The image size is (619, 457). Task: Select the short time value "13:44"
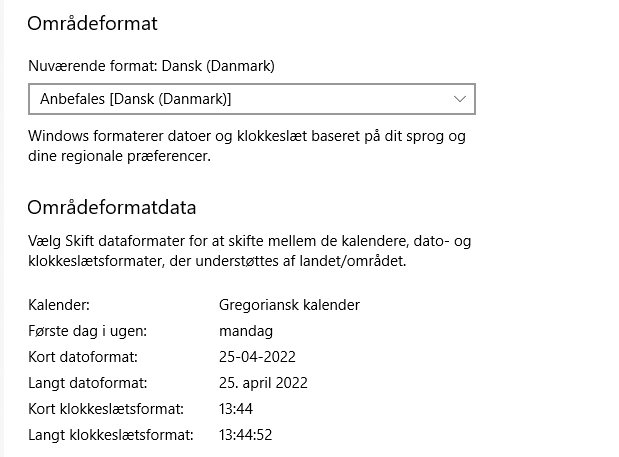point(237,408)
